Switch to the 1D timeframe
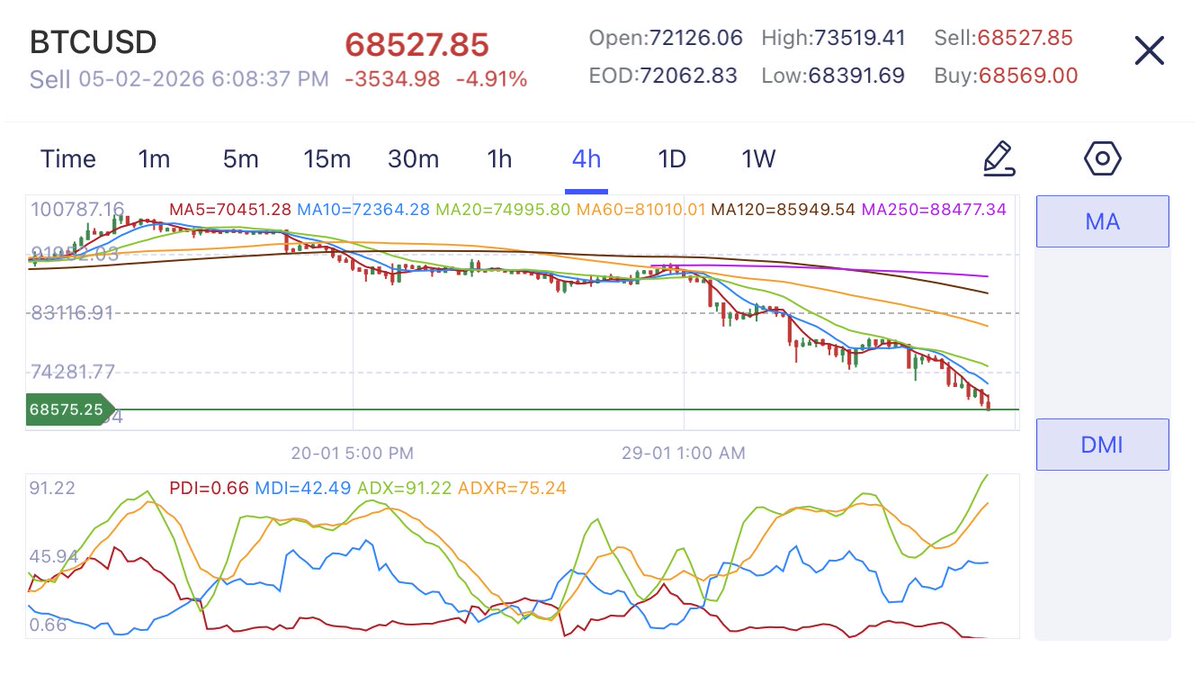The image size is (1200, 675). (x=671, y=158)
